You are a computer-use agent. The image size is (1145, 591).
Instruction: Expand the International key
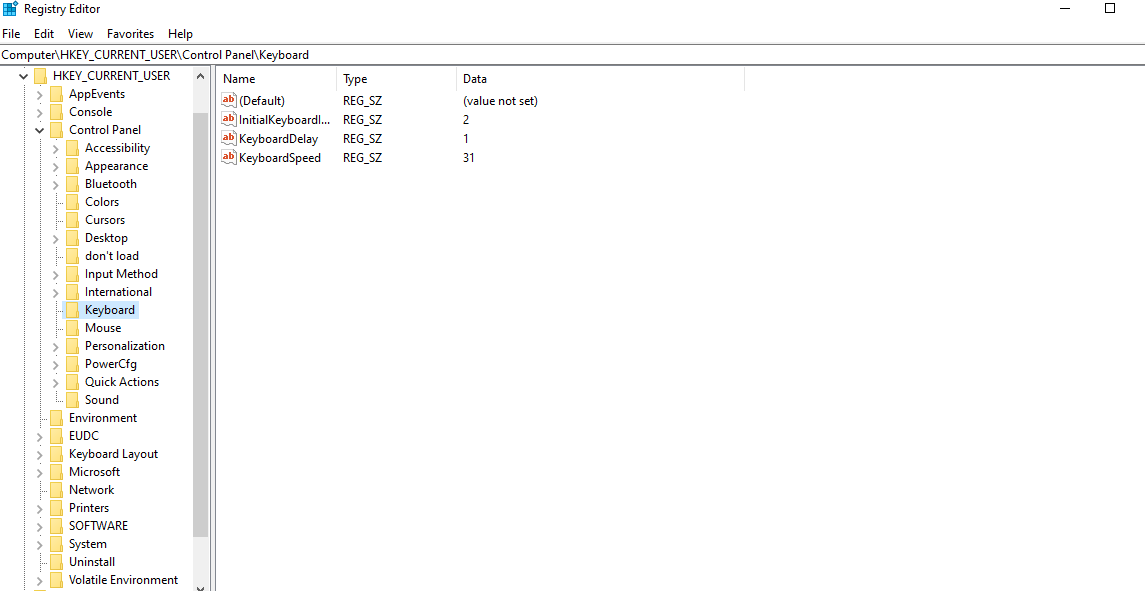coord(55,292)
